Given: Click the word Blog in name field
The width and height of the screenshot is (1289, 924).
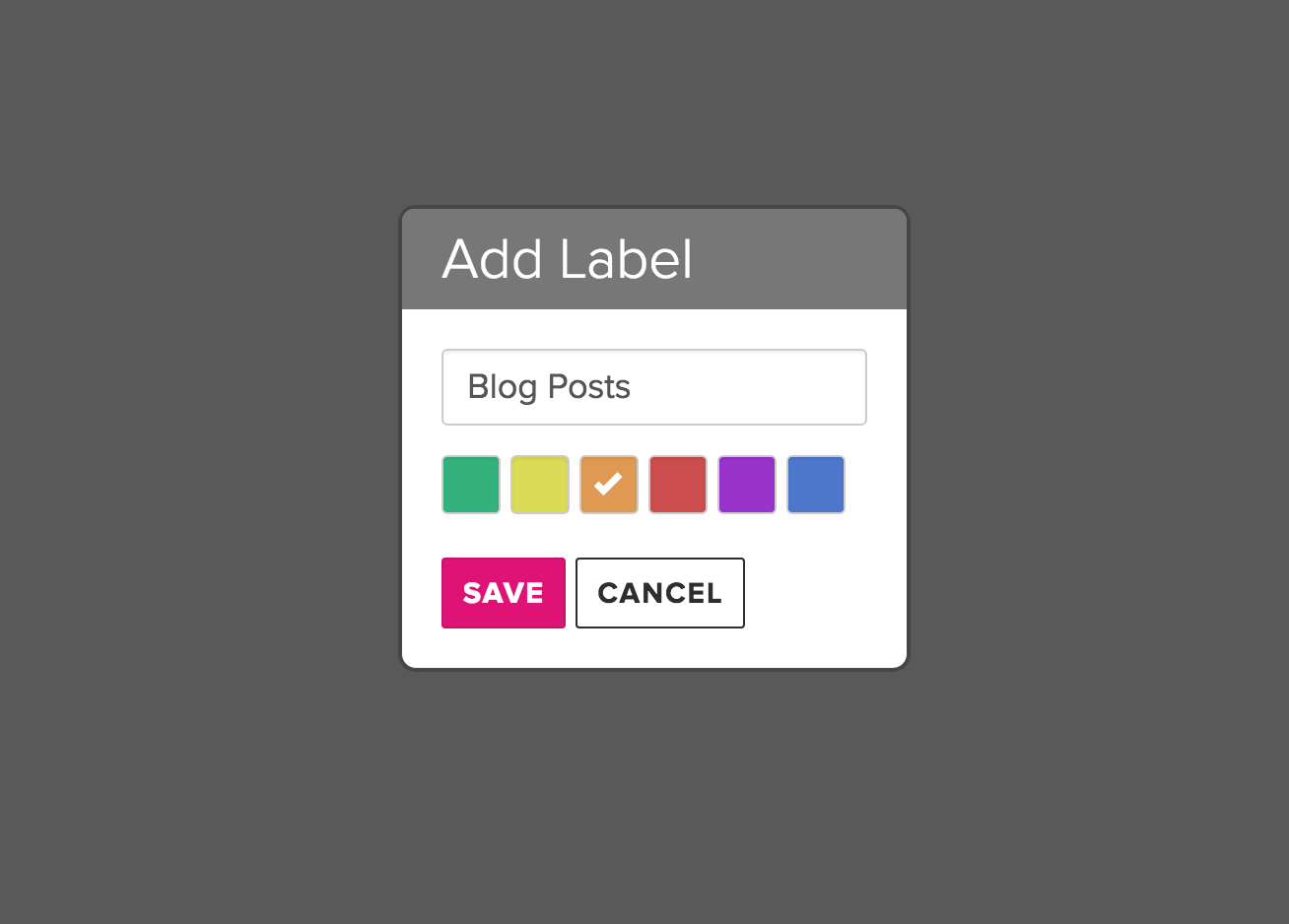Looking at the screenshot, I should point(503,388).
